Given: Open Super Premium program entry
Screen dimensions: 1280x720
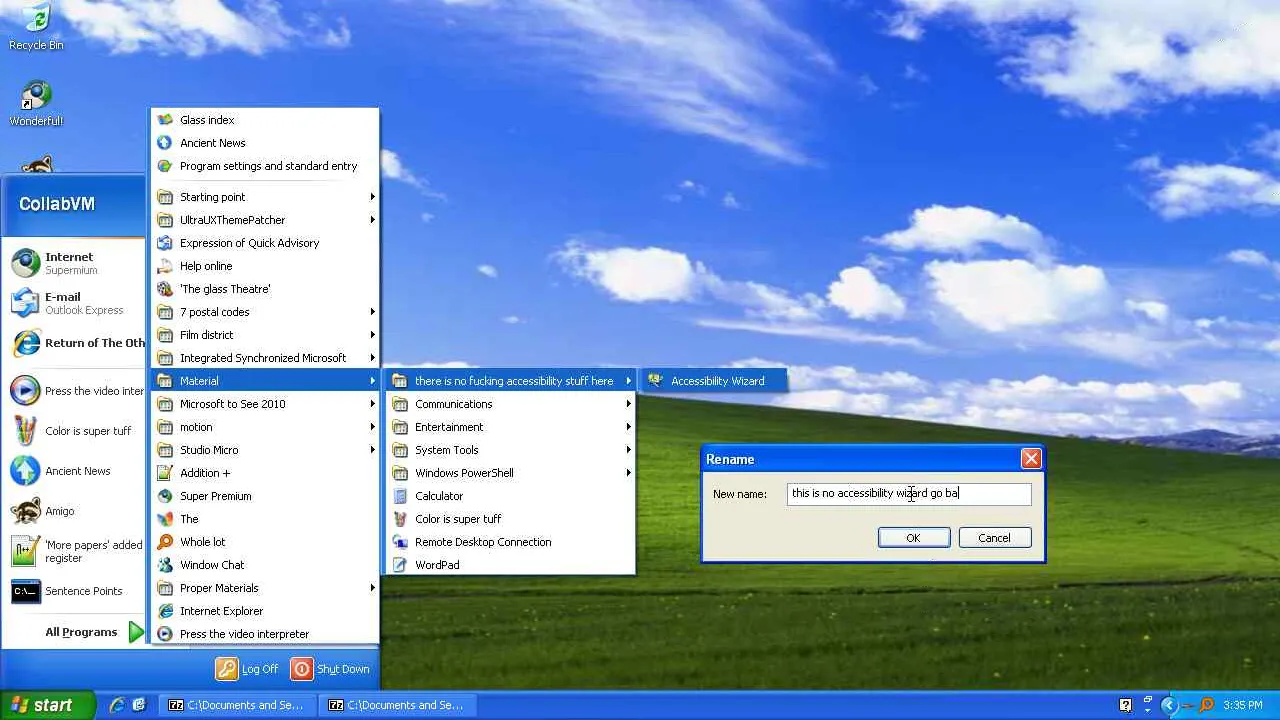Looking at the screenshot, I should pos(265,496).
